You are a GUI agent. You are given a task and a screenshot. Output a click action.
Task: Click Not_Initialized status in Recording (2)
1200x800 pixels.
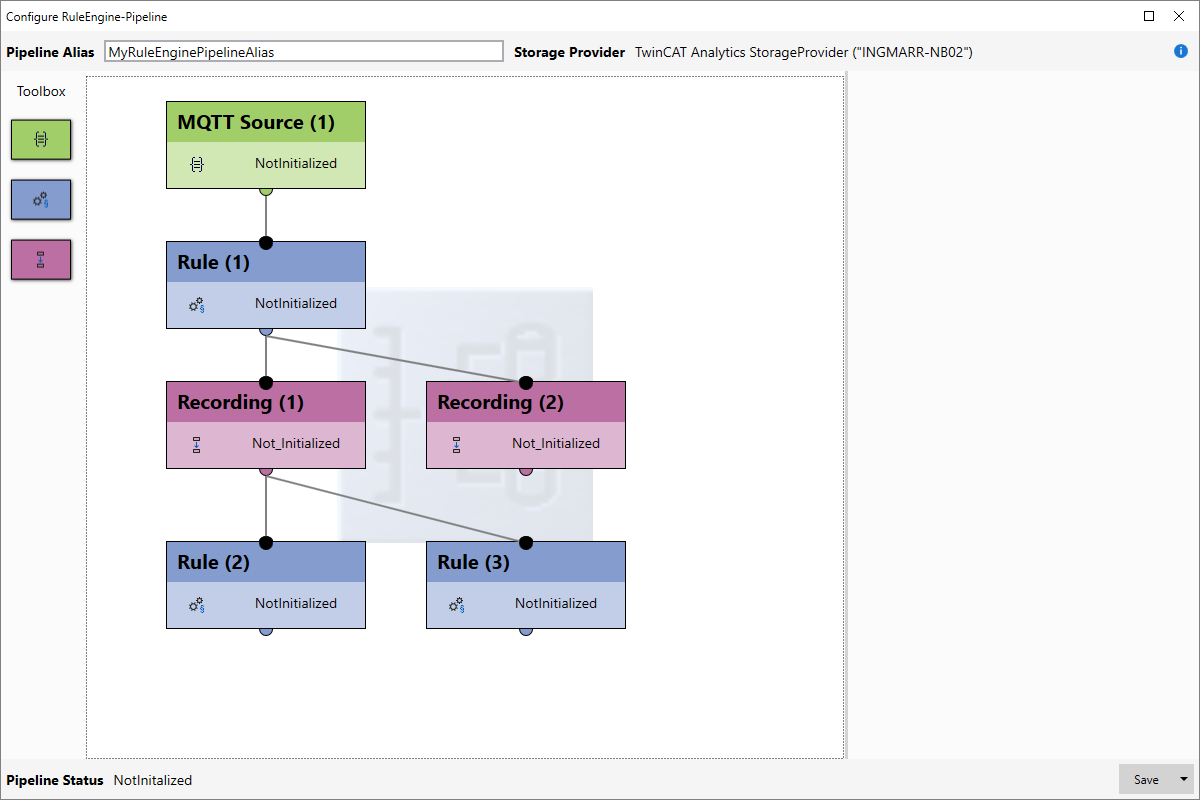pyautogui.click(x=556, y=443)
